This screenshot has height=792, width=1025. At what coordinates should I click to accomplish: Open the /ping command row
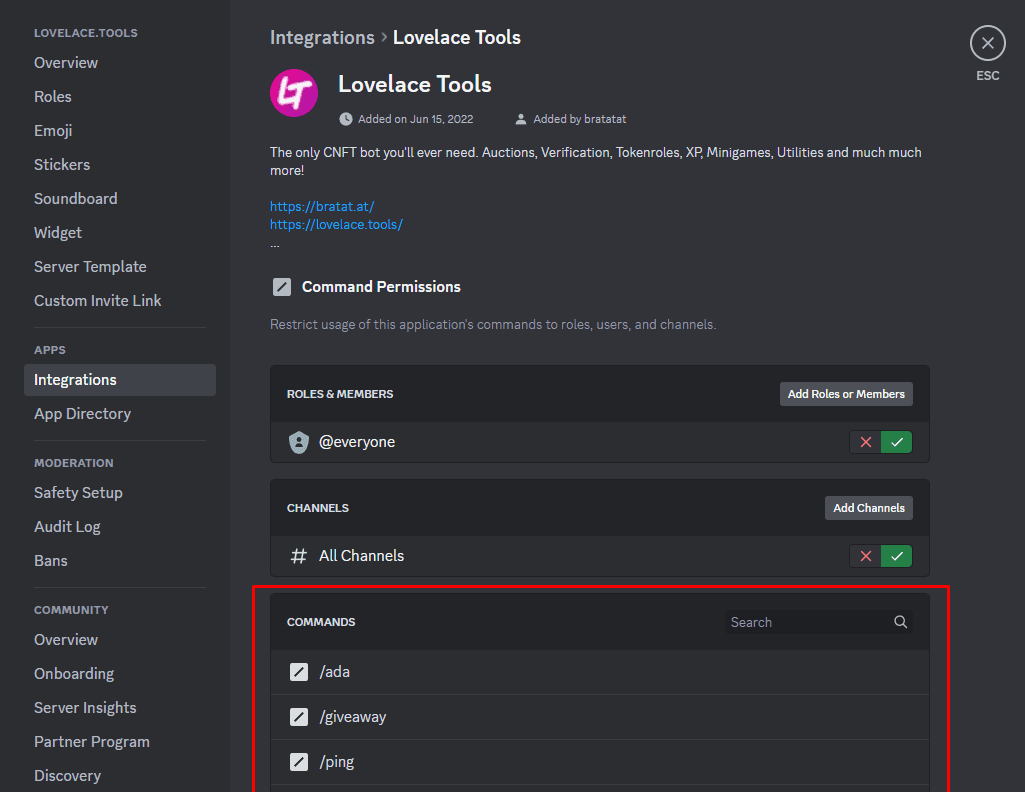(599, 762)
